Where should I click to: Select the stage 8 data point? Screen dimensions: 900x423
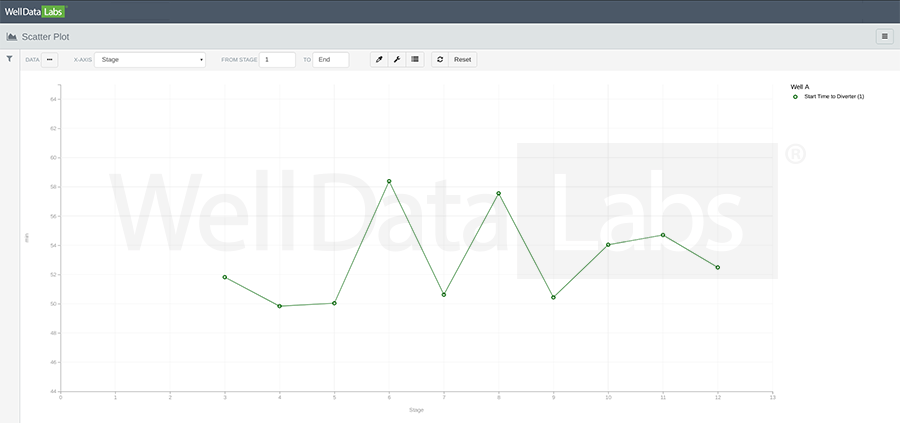[499, 193]
